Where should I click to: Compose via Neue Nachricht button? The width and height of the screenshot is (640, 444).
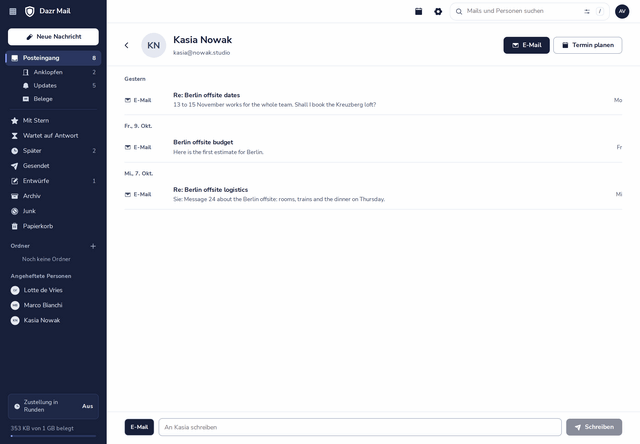53,37
